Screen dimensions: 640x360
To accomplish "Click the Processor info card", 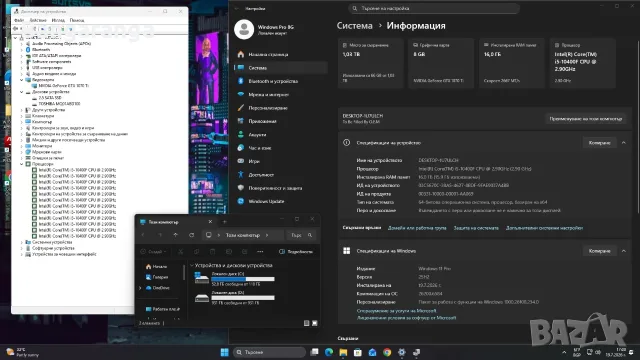I will coord(582,63).
